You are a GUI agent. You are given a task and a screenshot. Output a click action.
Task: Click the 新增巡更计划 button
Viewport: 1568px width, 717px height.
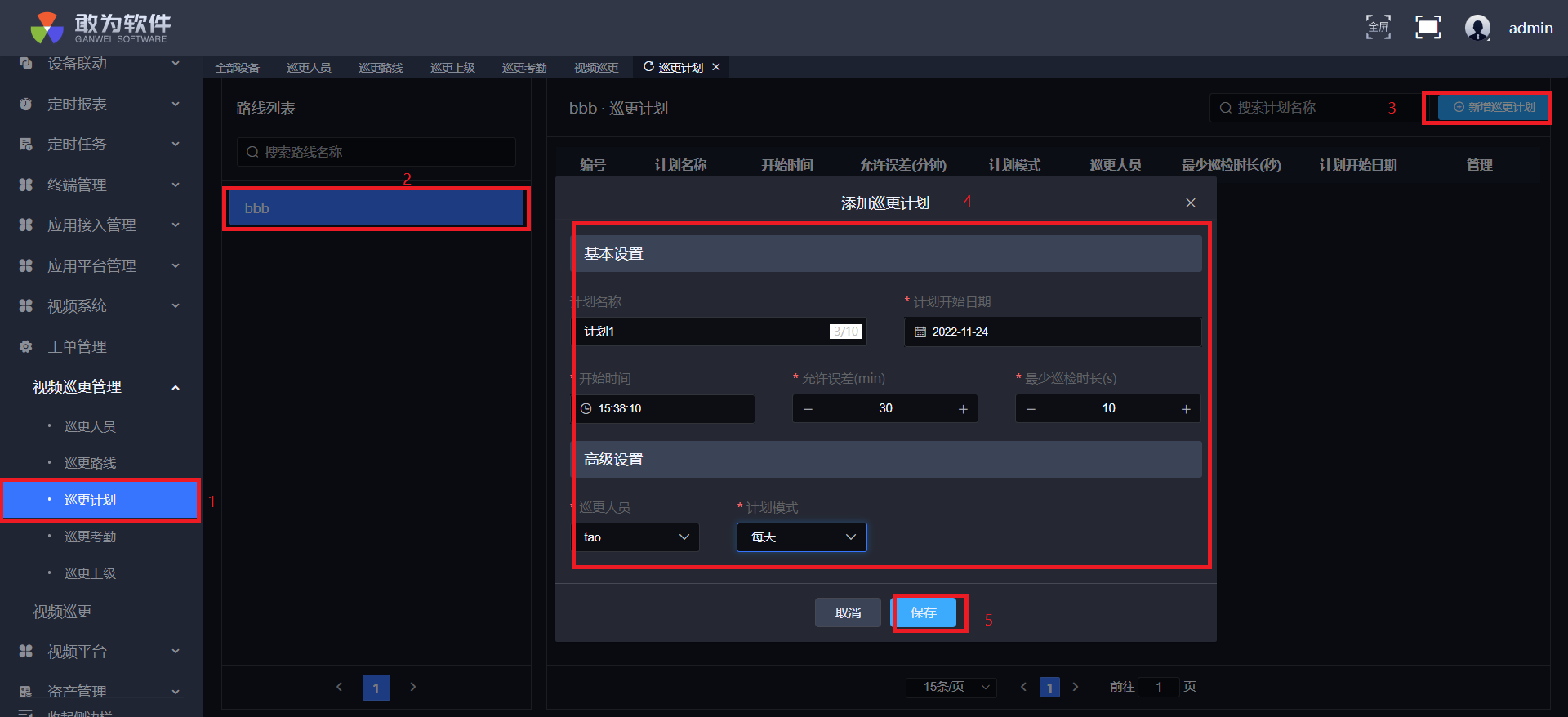[x=1494, y=107]
